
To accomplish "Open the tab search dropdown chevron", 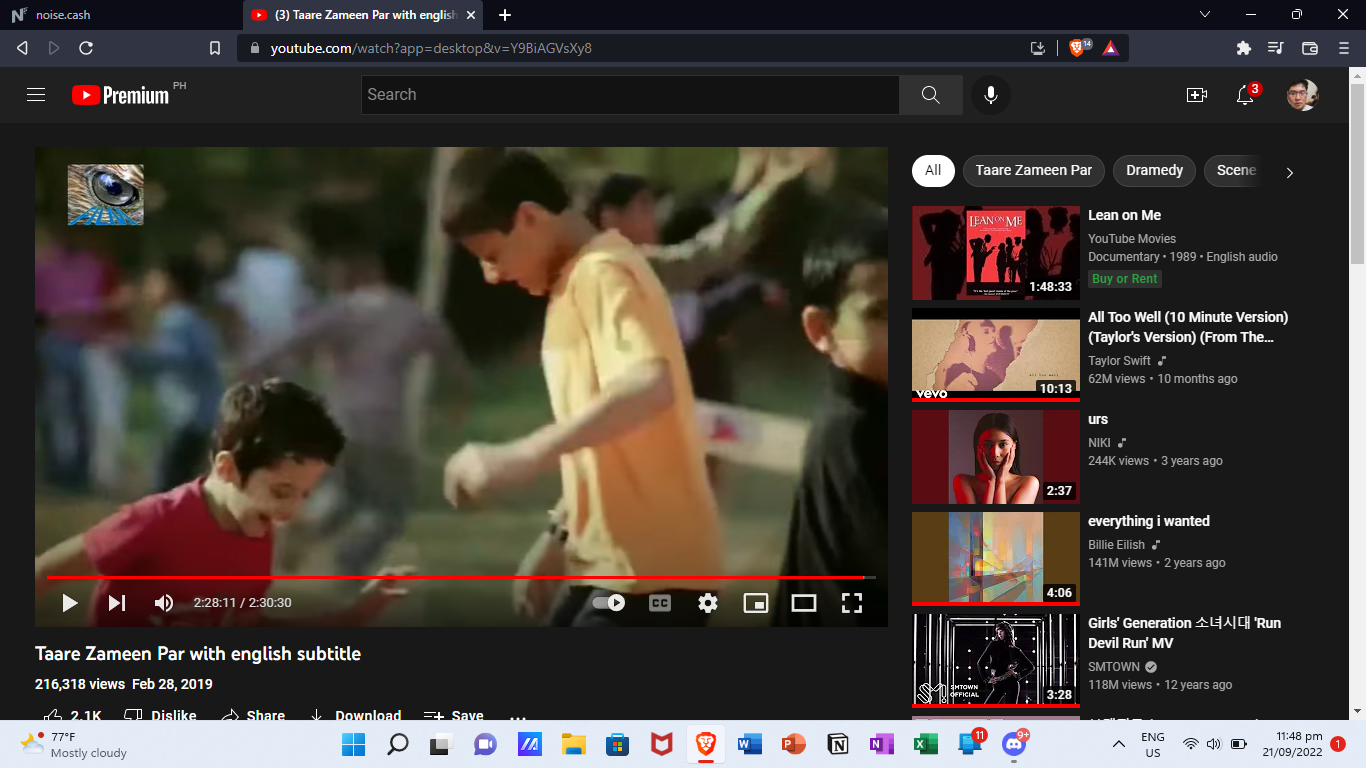I will 1205,15.
